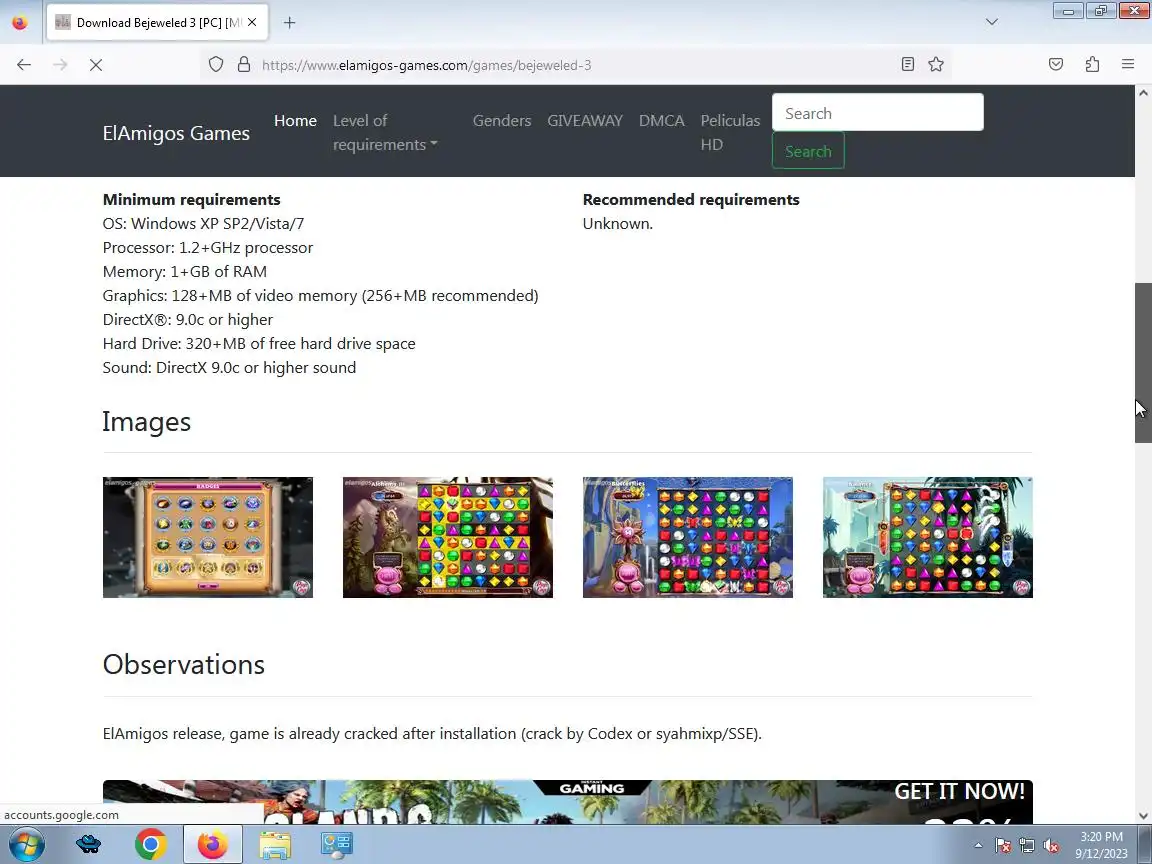Click the 'Graphics: 128+MB' line
This screenshot has height=864, width=1152.
(x=320, y=295)
